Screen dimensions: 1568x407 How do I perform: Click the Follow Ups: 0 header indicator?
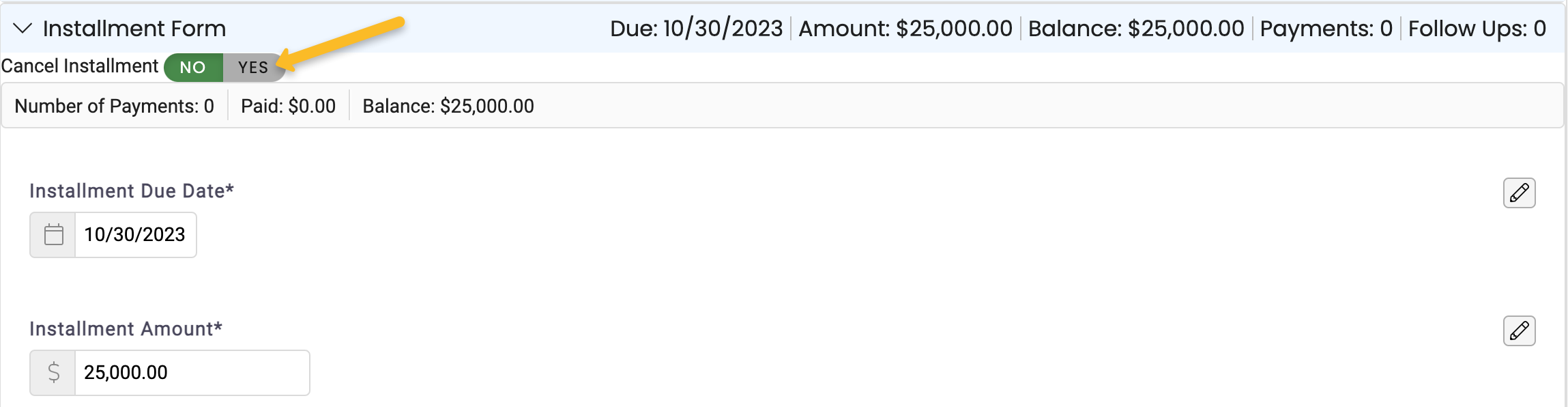[x=1477, y=29]
